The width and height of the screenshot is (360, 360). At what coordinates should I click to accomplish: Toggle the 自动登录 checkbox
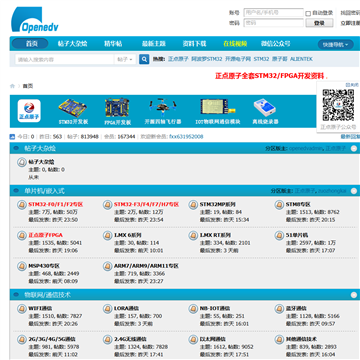click(308, 13)
